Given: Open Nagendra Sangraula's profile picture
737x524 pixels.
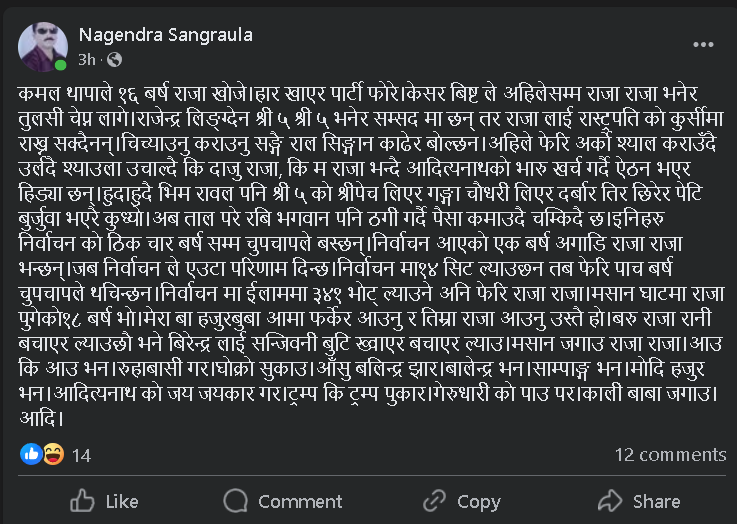Looking at the screenshot, I should [43, 46].
